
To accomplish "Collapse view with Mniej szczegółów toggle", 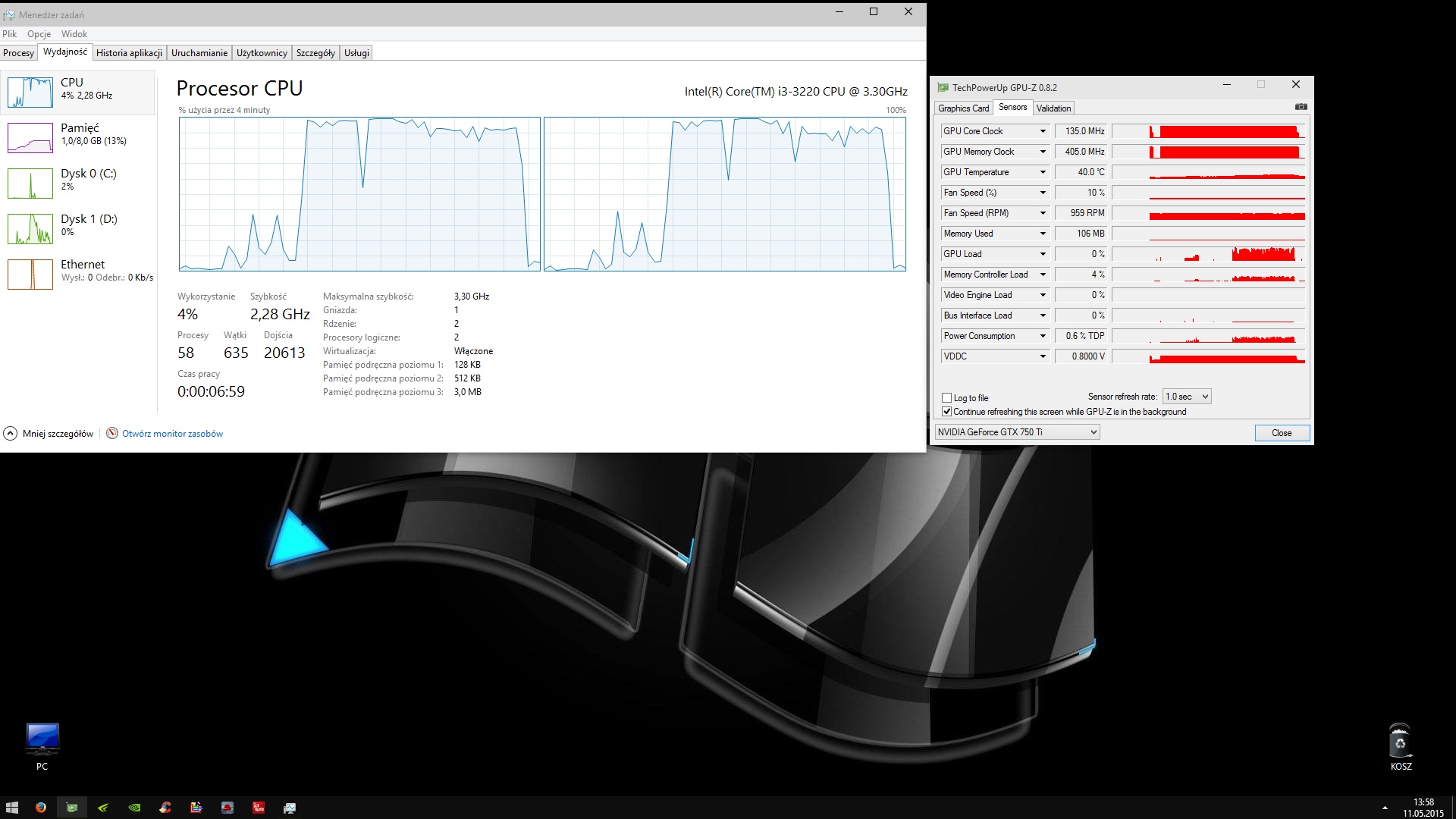I will point(49,434).
